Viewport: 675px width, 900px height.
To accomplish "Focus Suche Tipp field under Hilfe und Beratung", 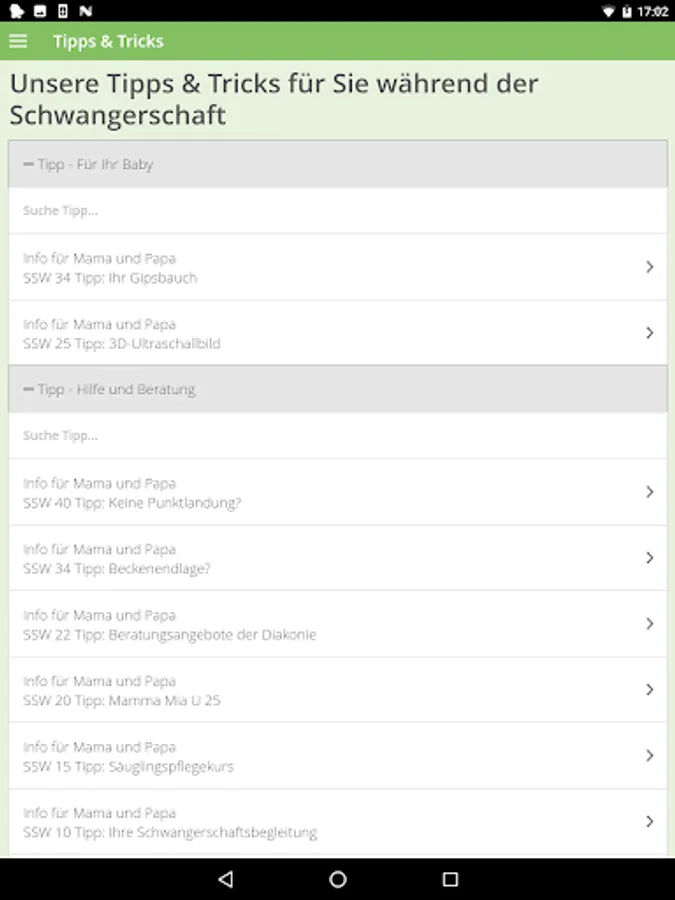I will 337,436.
